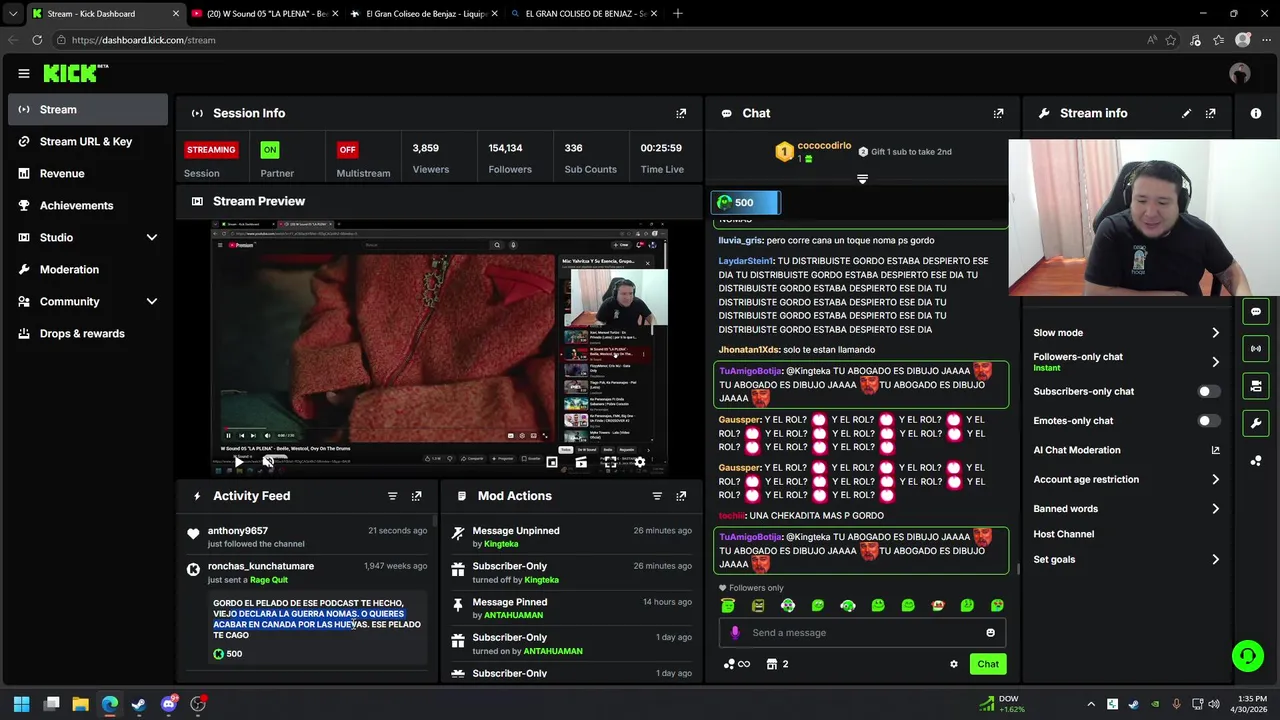Screen dimensions: 1280x720
Task: Open chat settings gear beside Chat button
Action: (953, 664)
